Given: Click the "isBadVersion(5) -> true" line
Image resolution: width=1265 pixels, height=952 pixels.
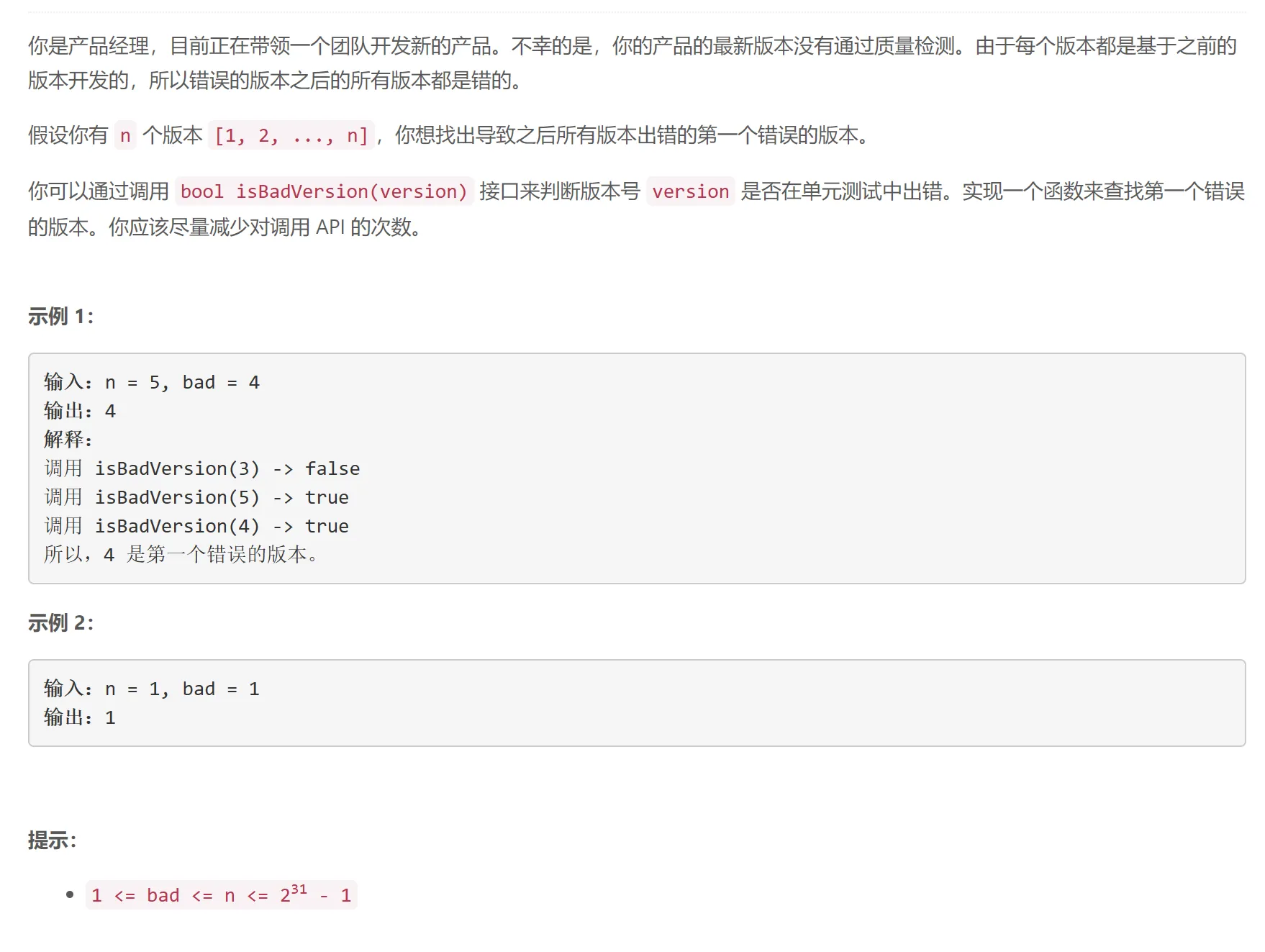Looking at the screenshot, I should click(x=196, y=497).
